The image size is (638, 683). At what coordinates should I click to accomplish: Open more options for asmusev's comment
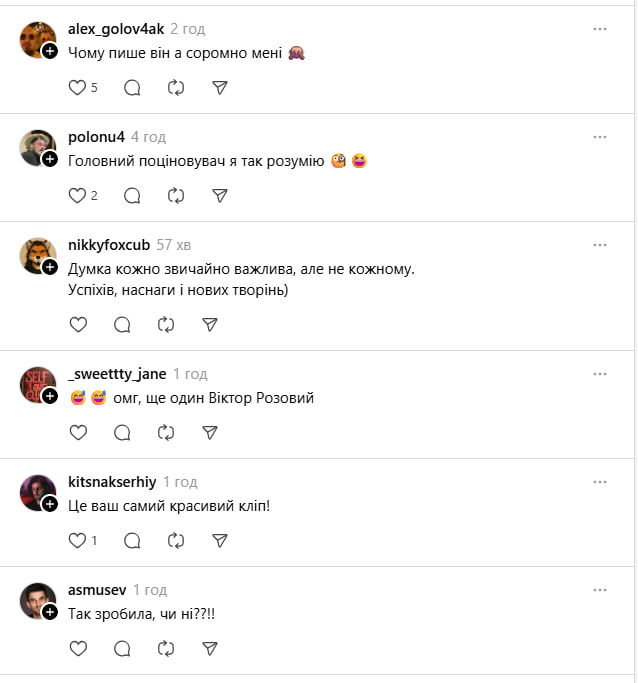coord(600,589)
